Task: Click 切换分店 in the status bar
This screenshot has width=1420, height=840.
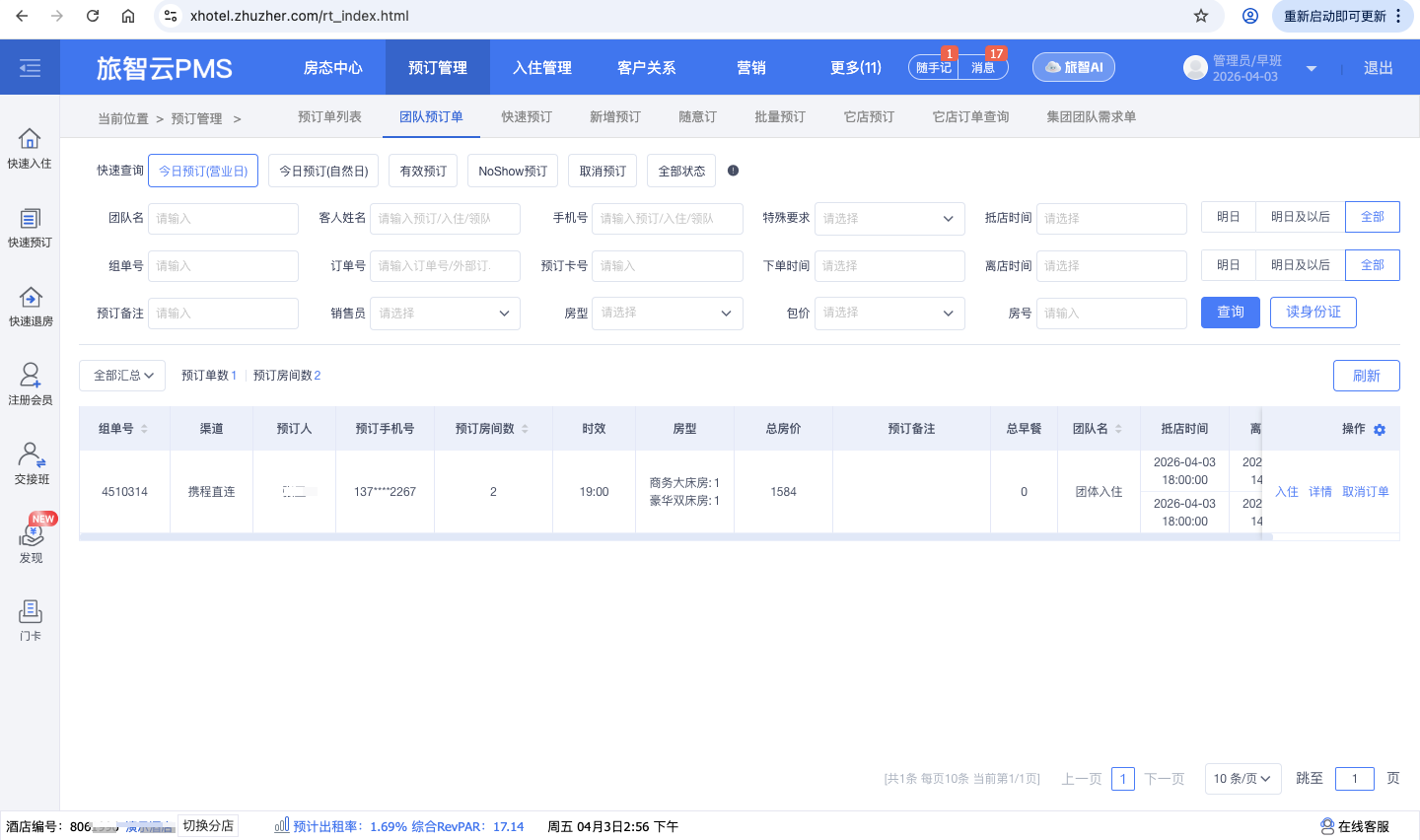Action: click(208, 826)
